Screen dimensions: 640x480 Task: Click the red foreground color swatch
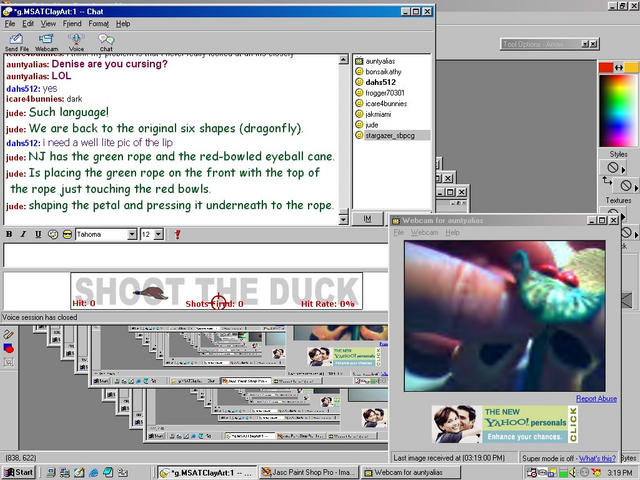(x=606, y=67)
